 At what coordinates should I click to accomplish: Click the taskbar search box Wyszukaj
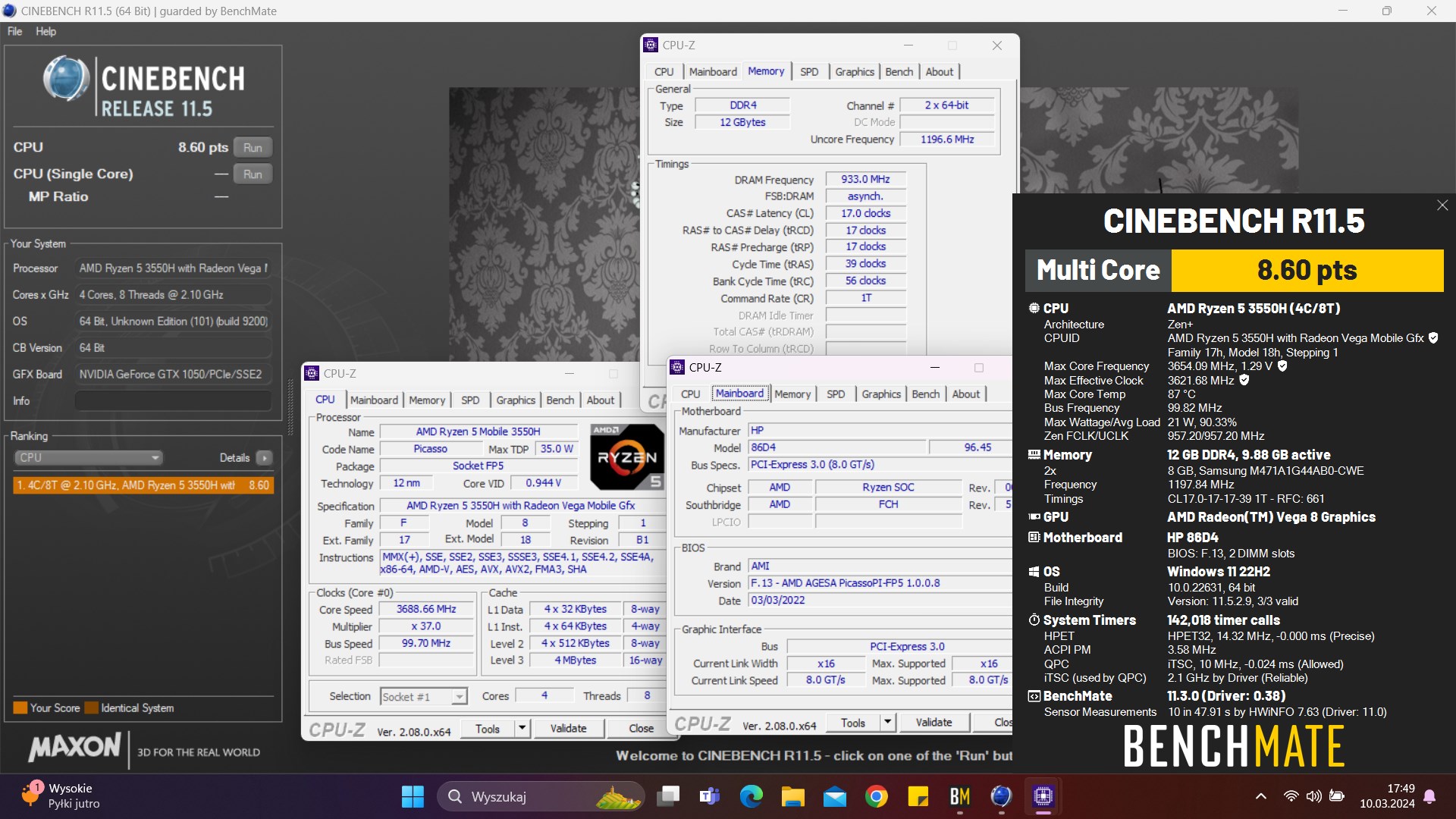click(x=540, y=796)
